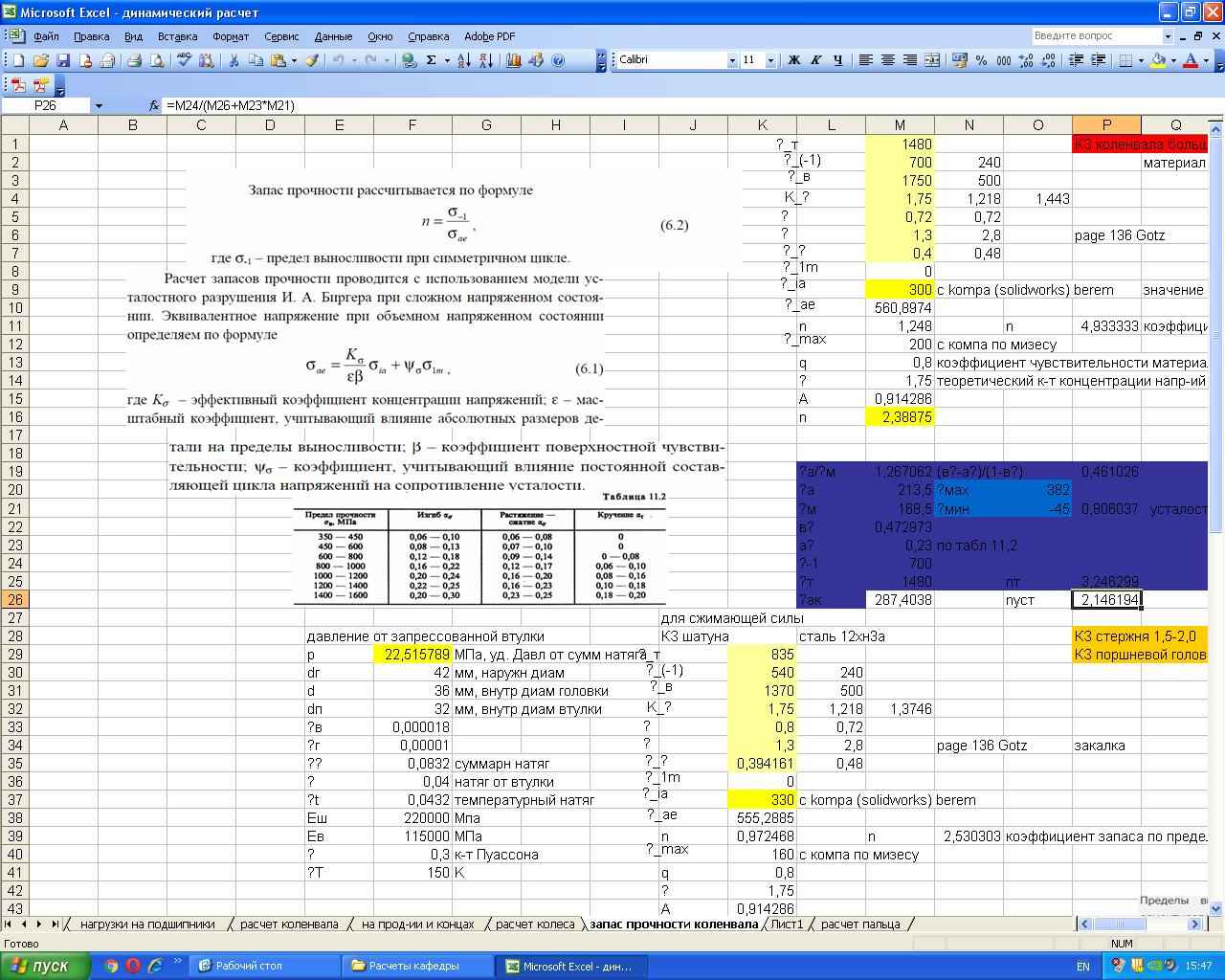The width and height of the screenshot is (1225, 980).
Task: Save the workbook with the diskette icon
Action: point(63,59)
